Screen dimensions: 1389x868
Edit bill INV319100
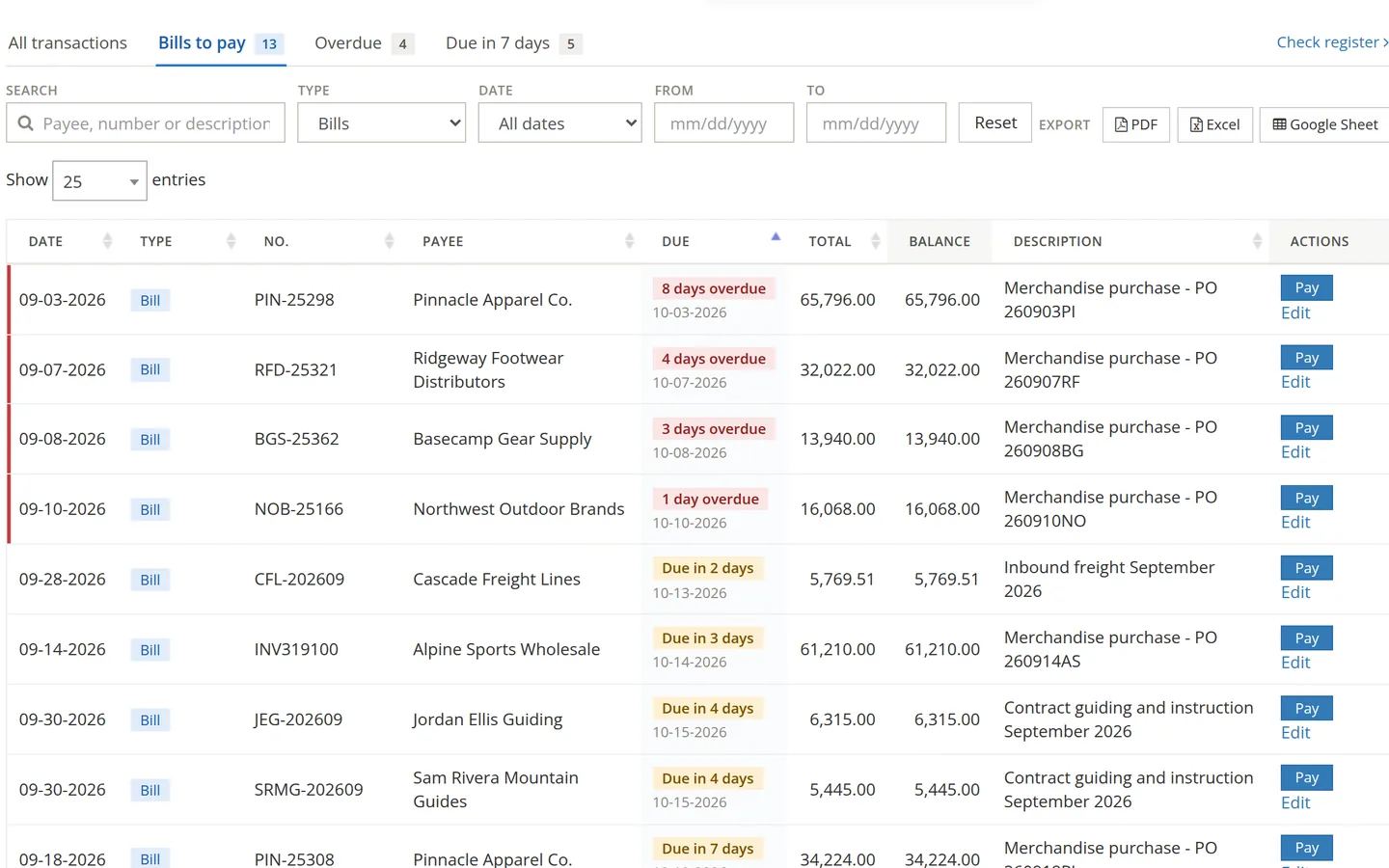pyautogui.click(x=1295, y=663)
